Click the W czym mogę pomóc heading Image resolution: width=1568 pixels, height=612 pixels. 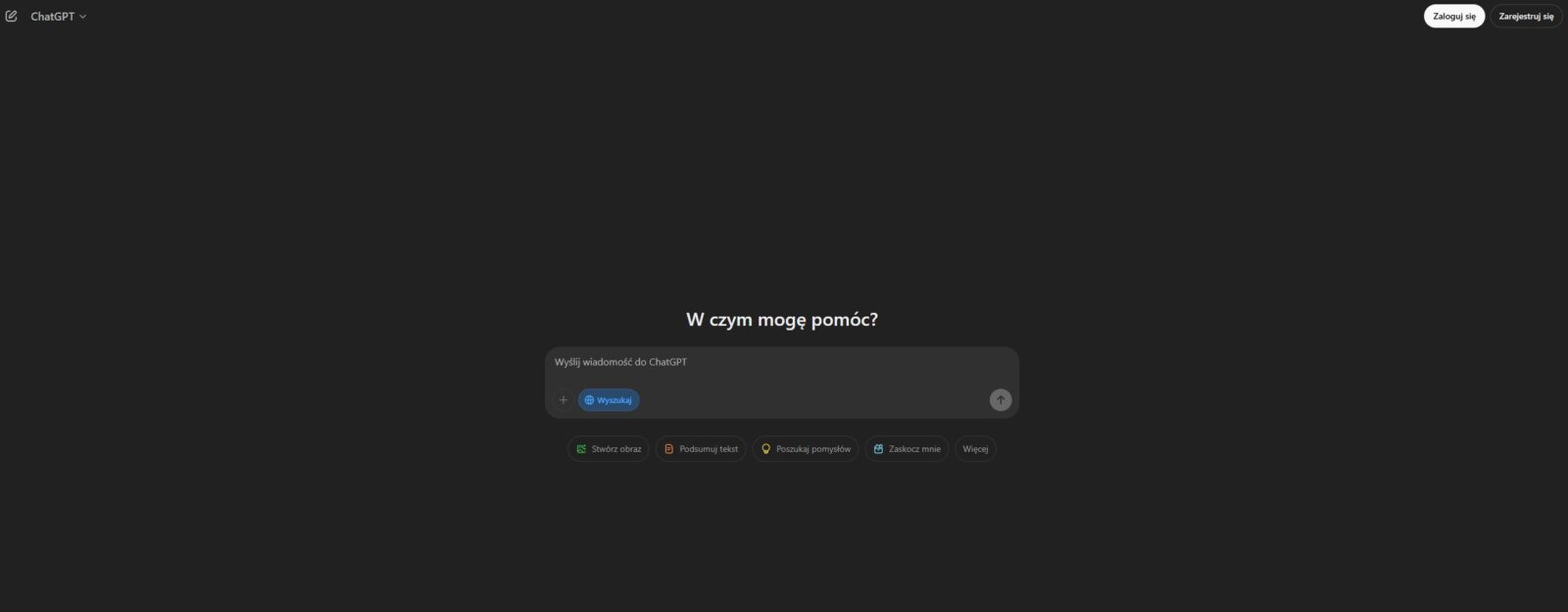tap(782, 320)
